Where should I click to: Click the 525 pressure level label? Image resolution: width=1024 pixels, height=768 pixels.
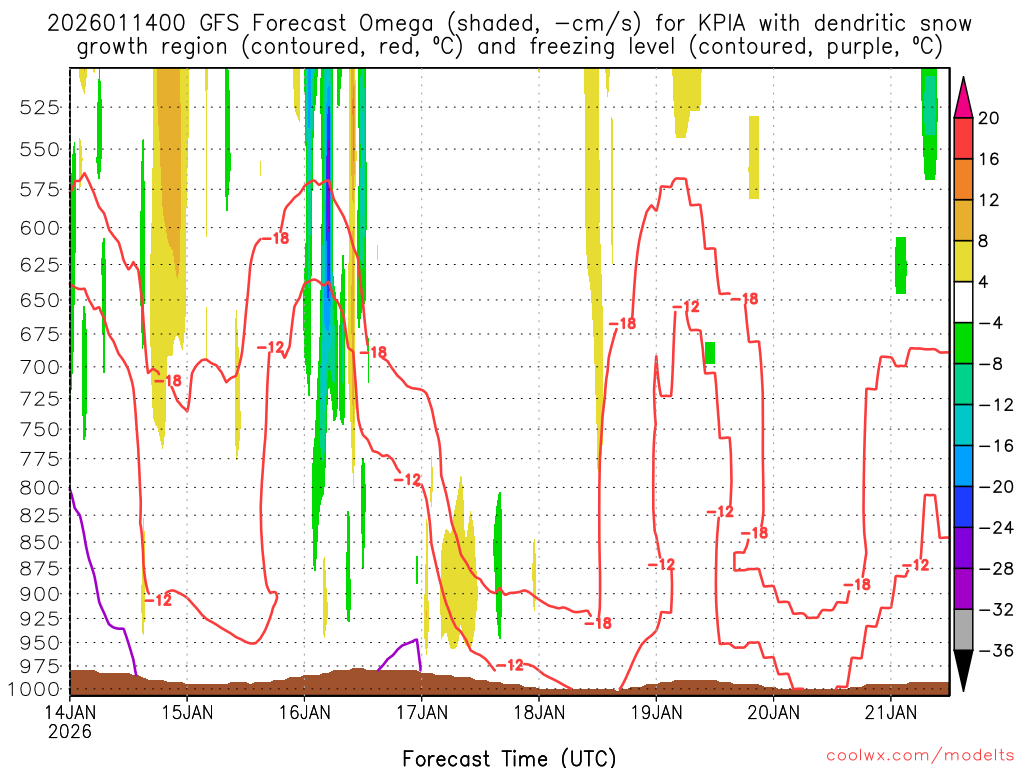40,107
